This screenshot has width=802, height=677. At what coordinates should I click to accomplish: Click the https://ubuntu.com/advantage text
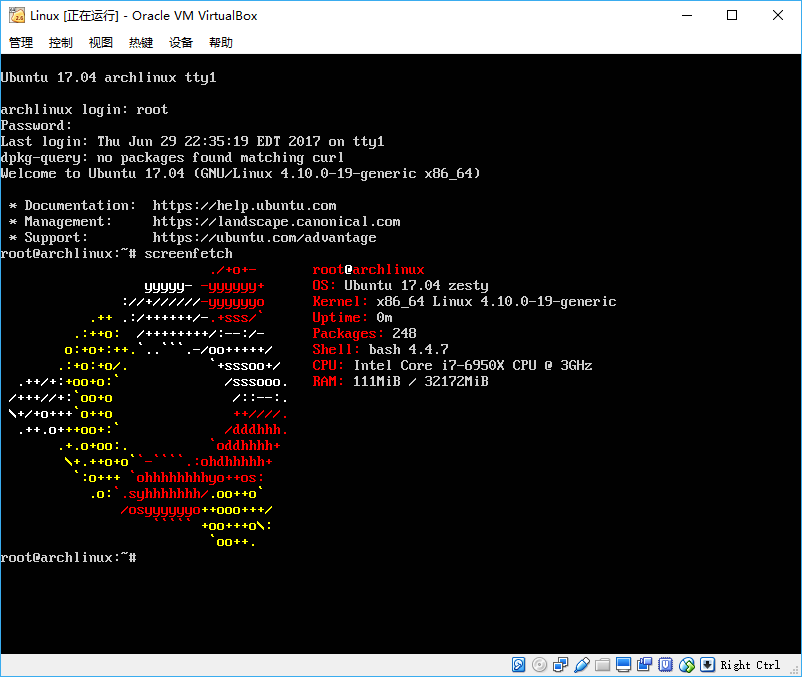click(x=264, y=238)
